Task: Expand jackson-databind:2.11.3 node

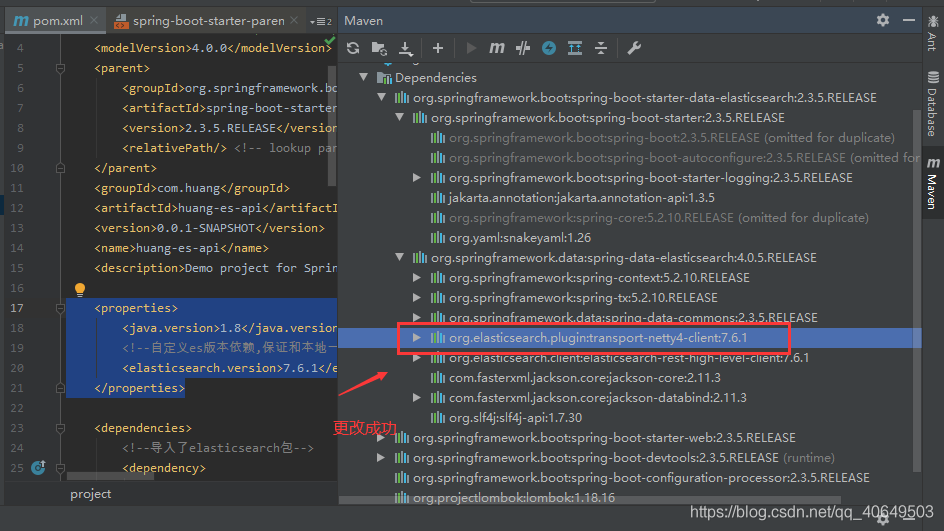Action: point(417,397)
